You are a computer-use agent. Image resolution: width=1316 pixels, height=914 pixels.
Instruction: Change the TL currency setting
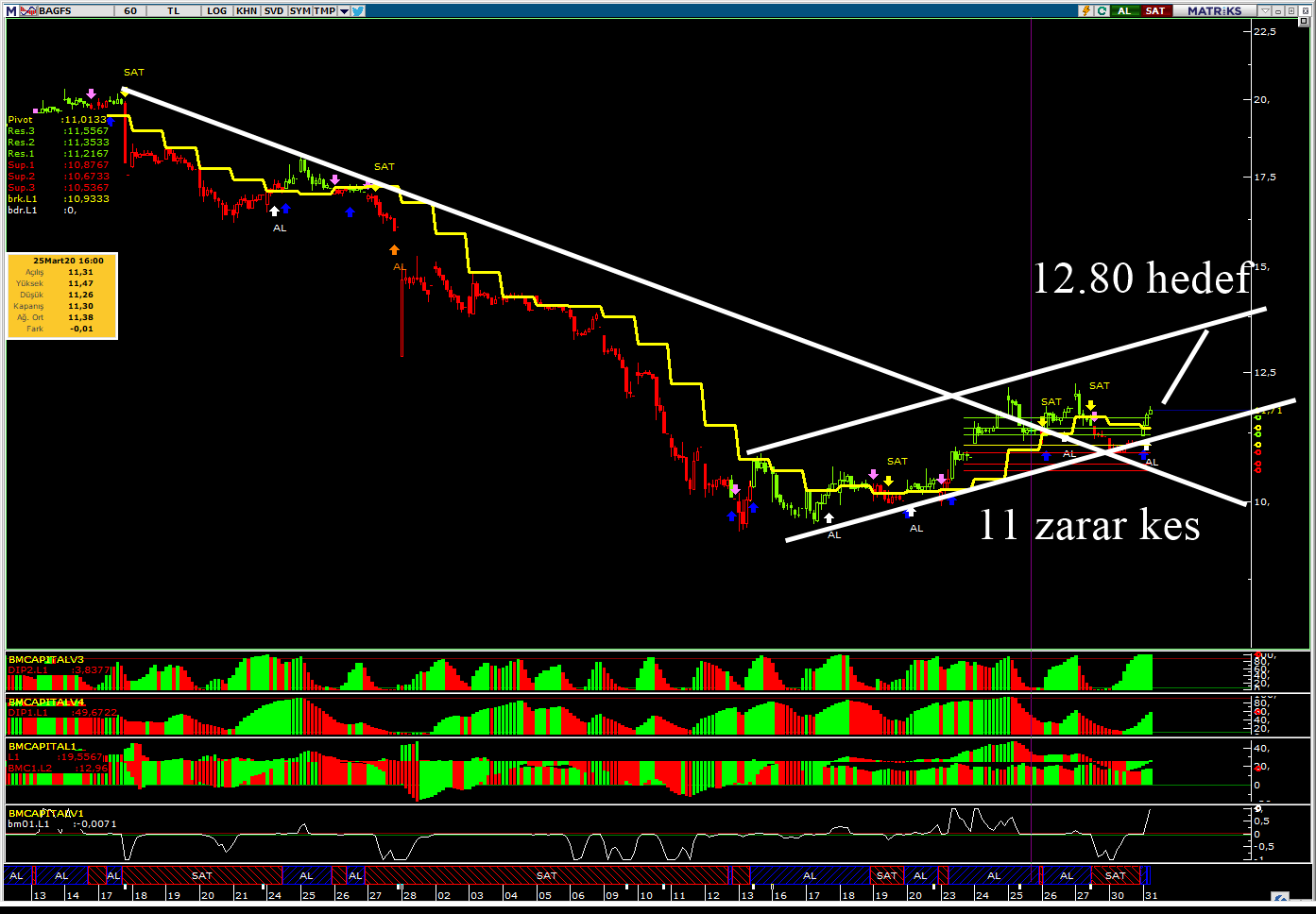point(174,11)
